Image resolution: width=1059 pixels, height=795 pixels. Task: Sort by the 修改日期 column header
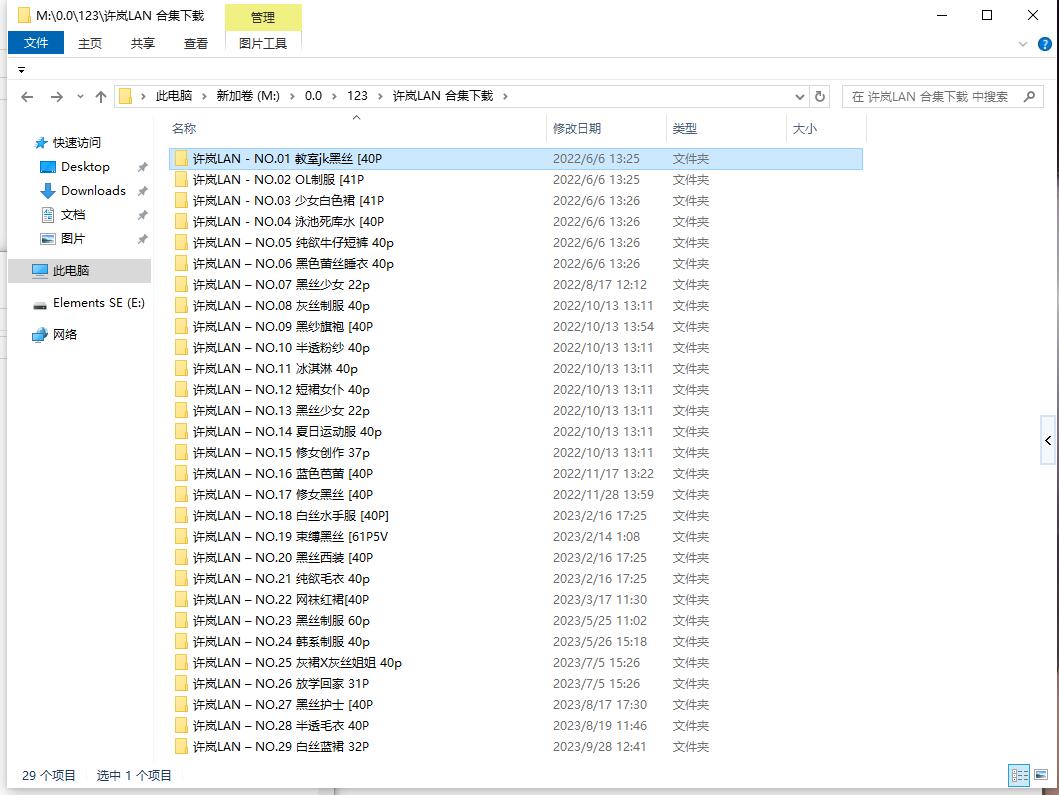click(x=577, y=128)
